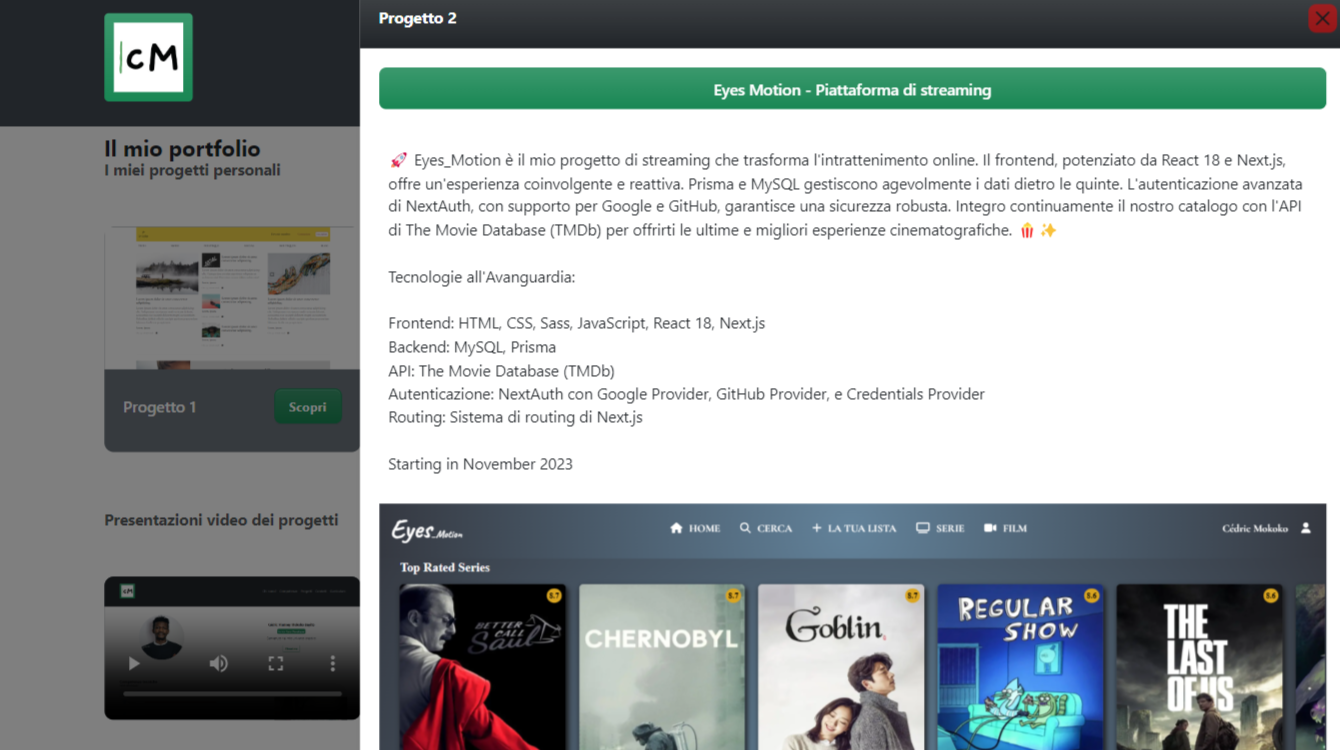1340x750 pixels.
Task: Click the Il mio portfolio heading
Action: pyautogui.click(x=182, y=149)
